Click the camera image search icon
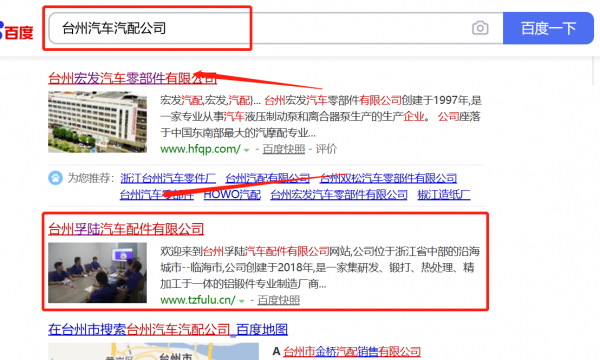The width and height of the screenshot is (600, 360). click(x=480, y=28)
